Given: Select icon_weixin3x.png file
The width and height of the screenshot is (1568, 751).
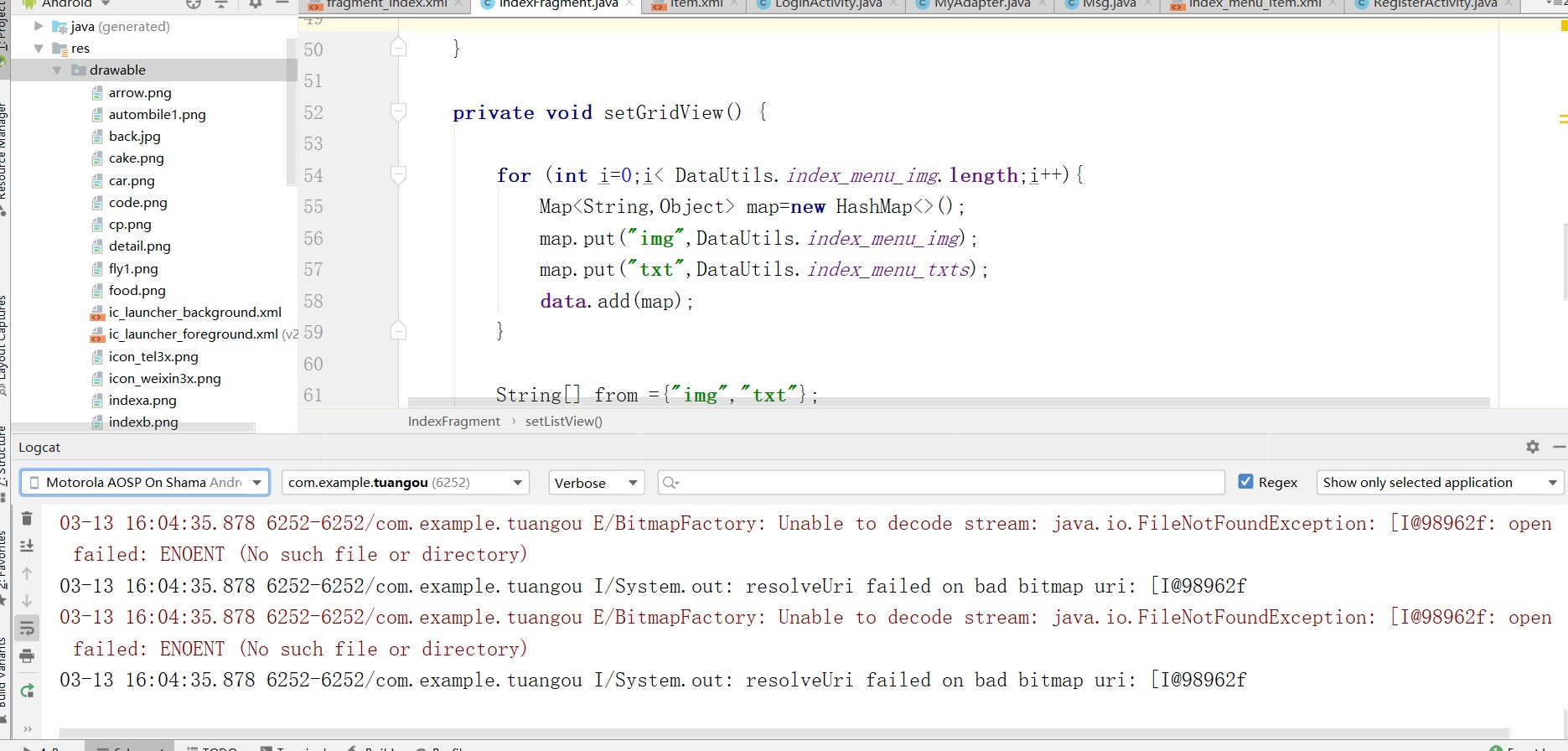Looking at the screenshot, I should (x=164, y=378).
